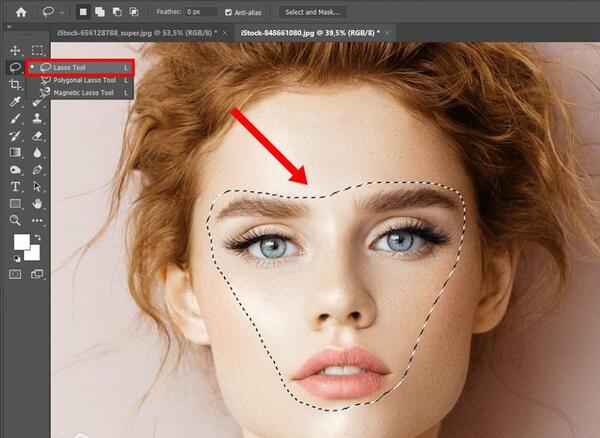Open Edit Toolbar three-dots menu

pos(37,220)
